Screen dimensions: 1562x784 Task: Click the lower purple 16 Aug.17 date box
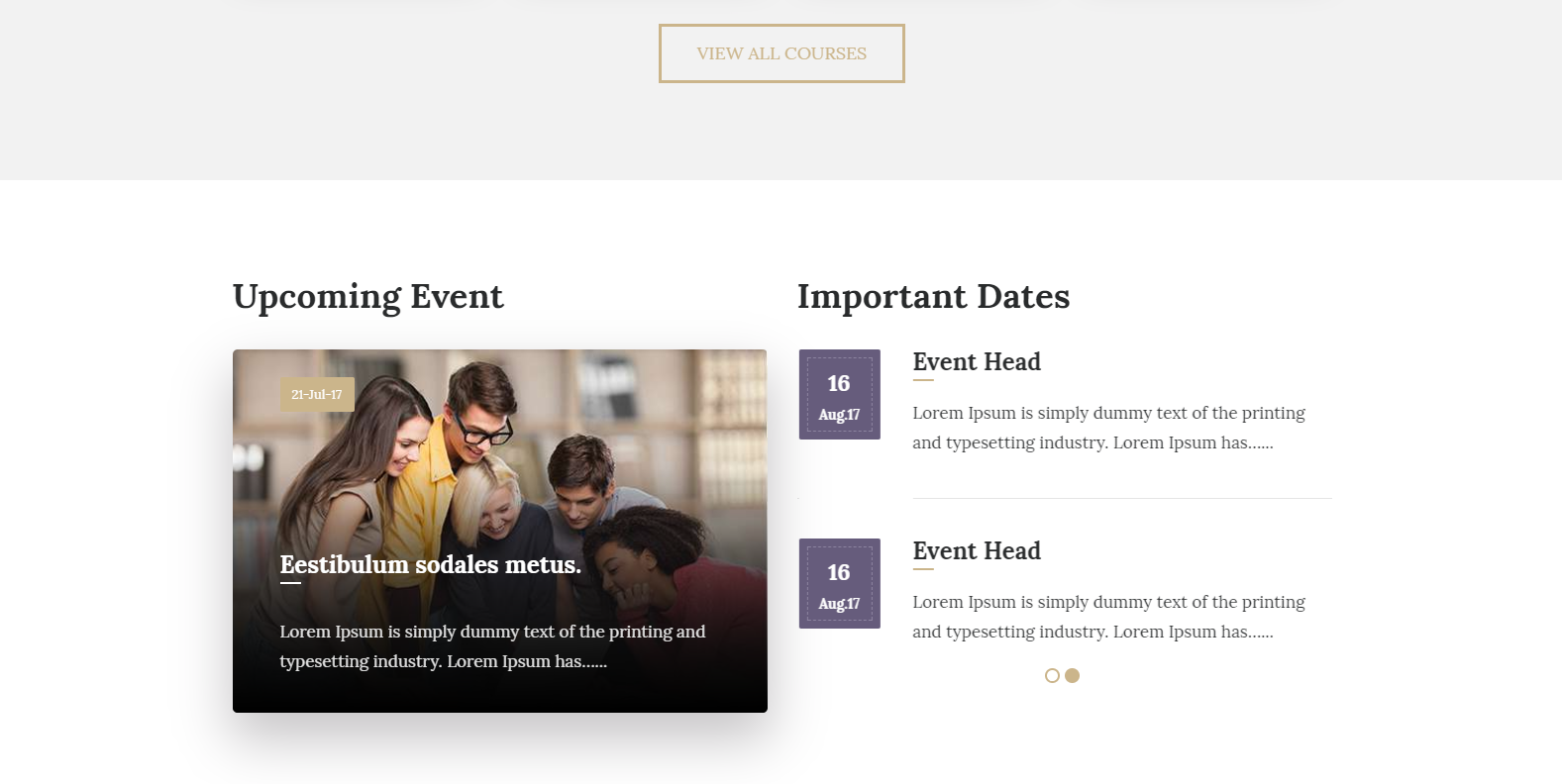pyautogui.click(x=839, y=583)
